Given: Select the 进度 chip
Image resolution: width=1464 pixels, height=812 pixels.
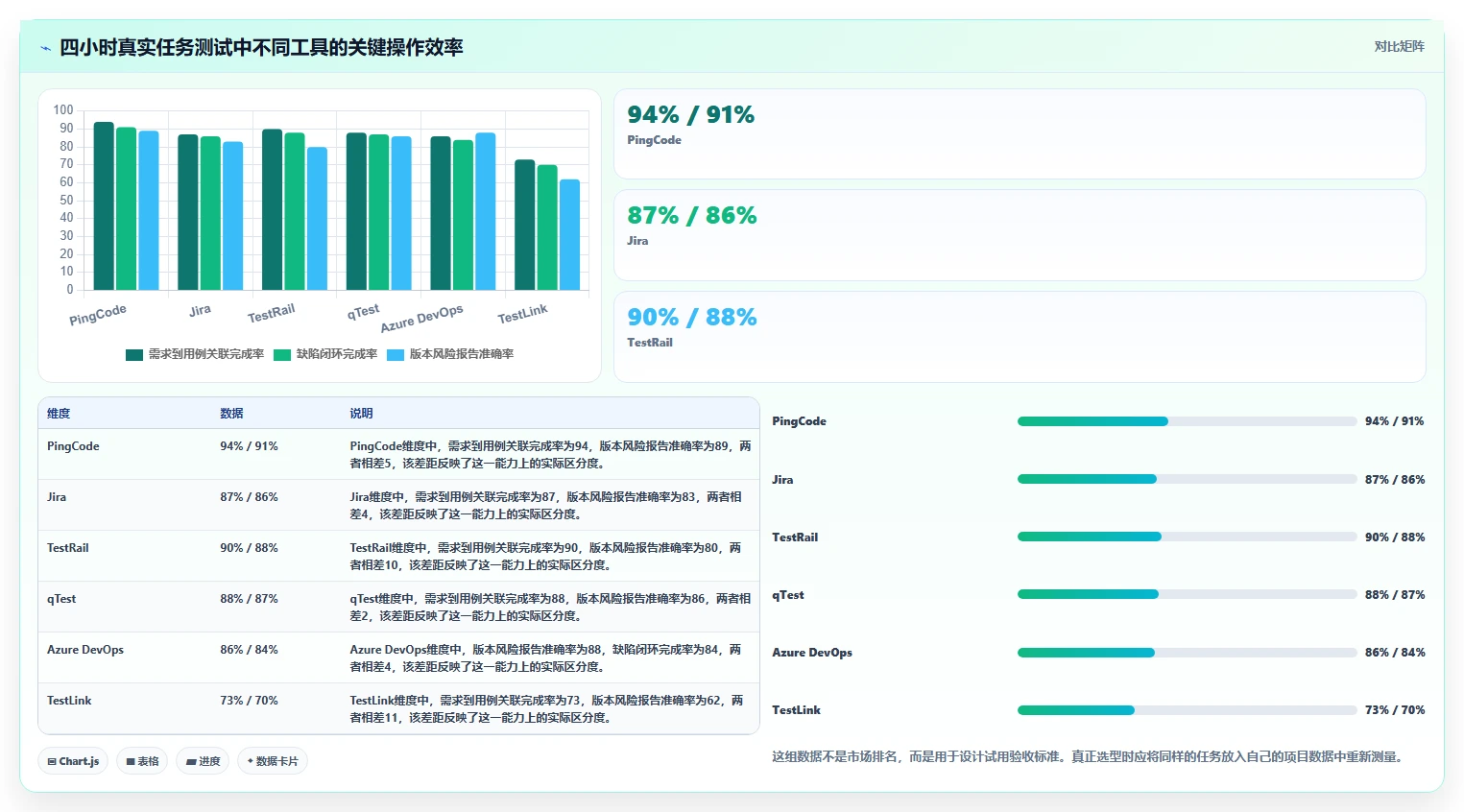Looking at the screenshot, I should 203,761.
